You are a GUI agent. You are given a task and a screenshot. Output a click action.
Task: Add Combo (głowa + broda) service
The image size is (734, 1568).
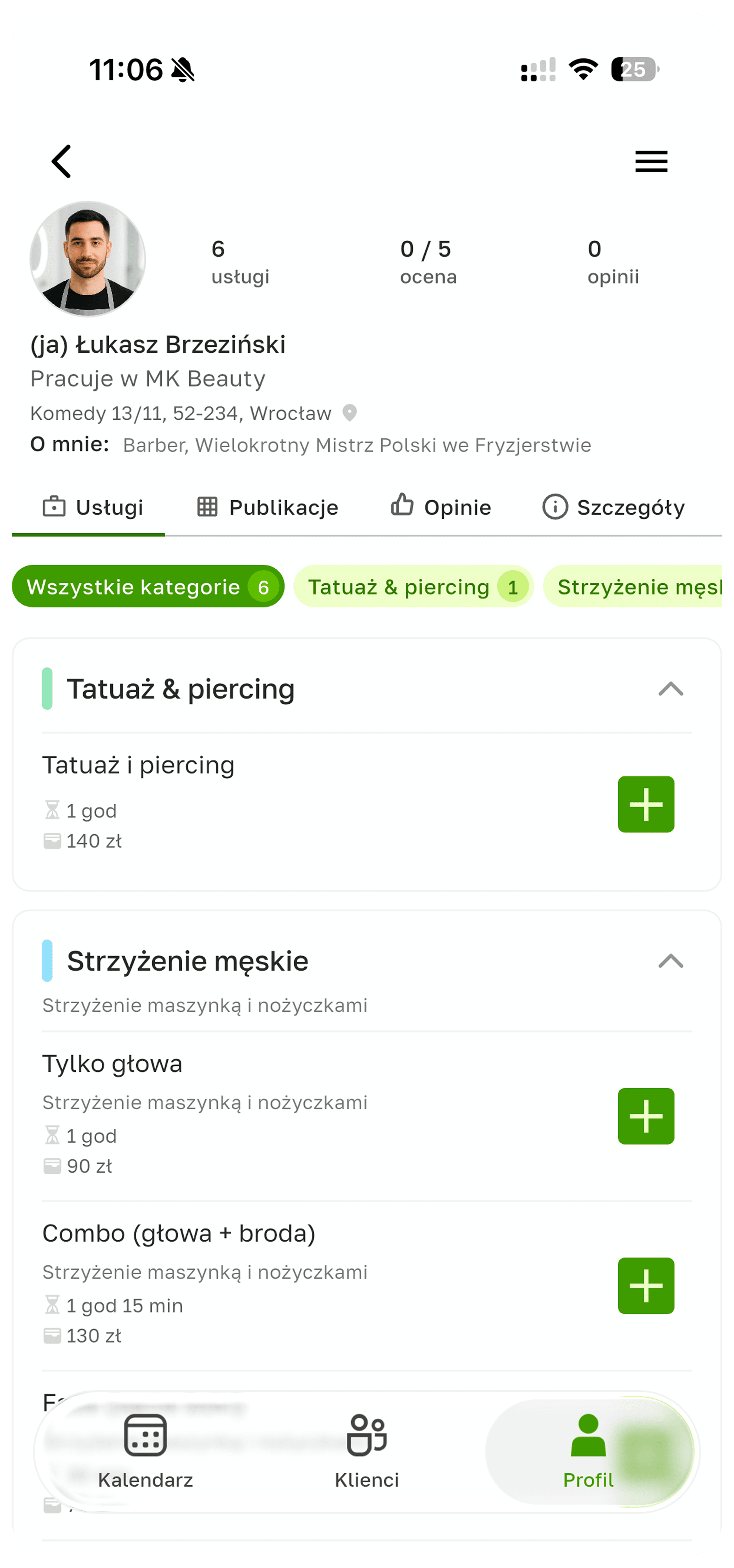[645, 1285]
